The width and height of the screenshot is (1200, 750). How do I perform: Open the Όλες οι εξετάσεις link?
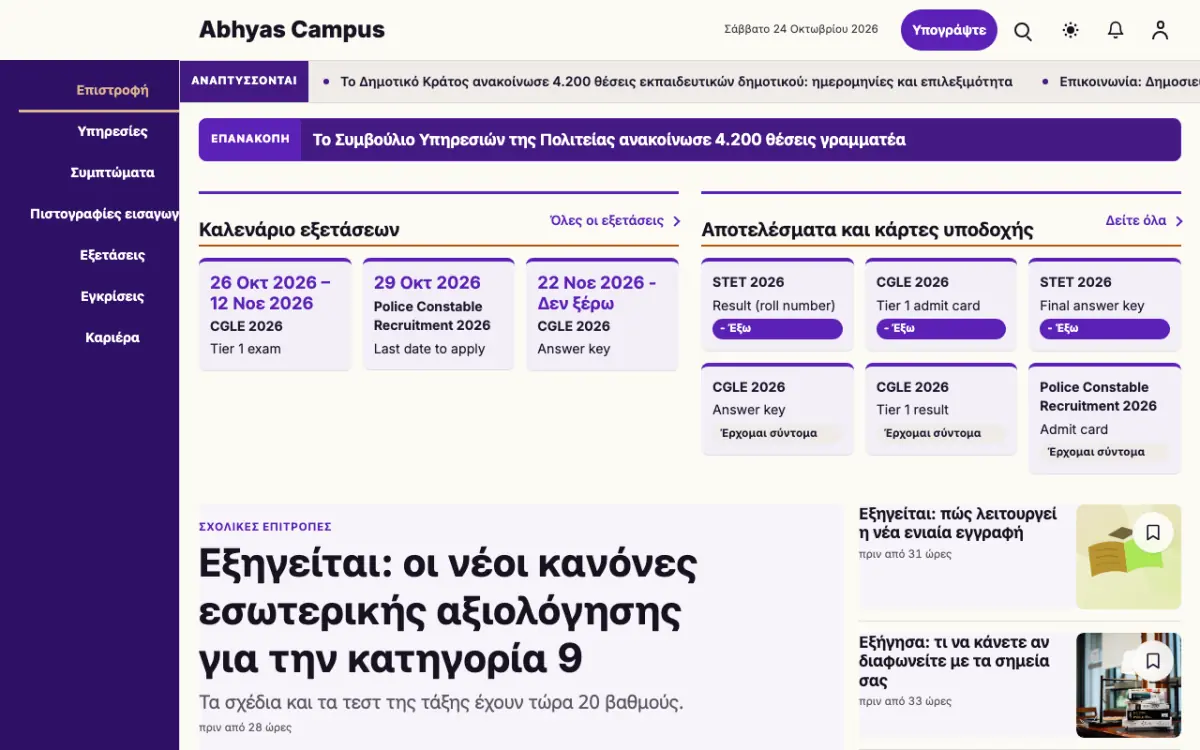click(607, 221)
